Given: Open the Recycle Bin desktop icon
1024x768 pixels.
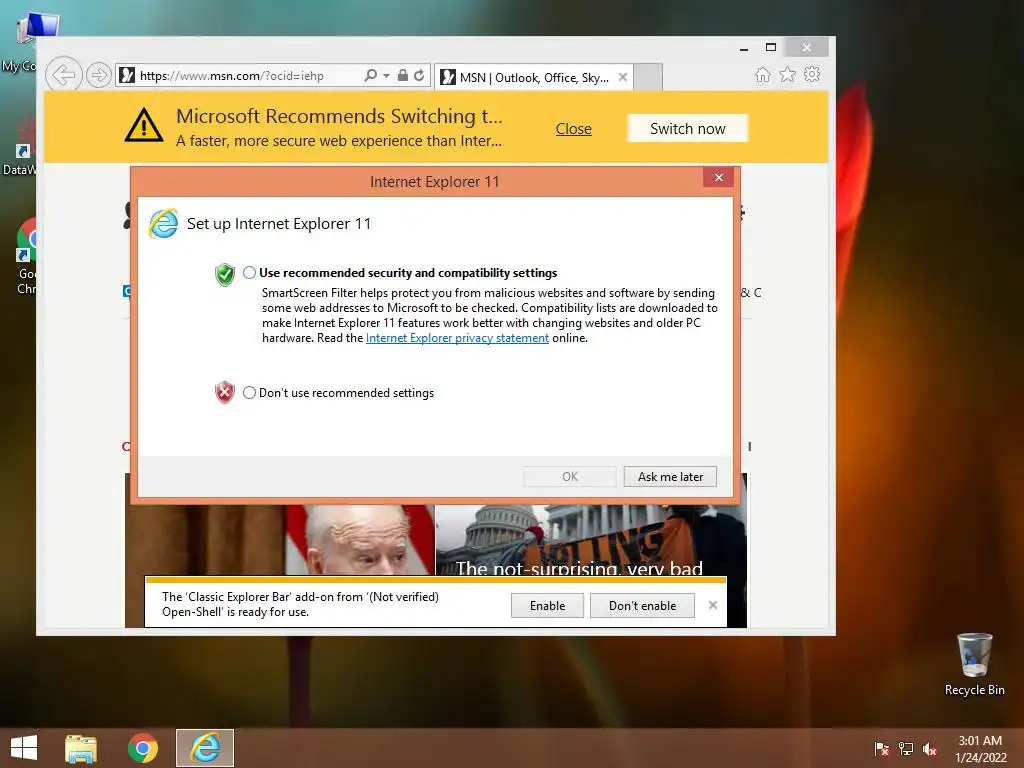Looking at the screenshot, I should point(974,664).
